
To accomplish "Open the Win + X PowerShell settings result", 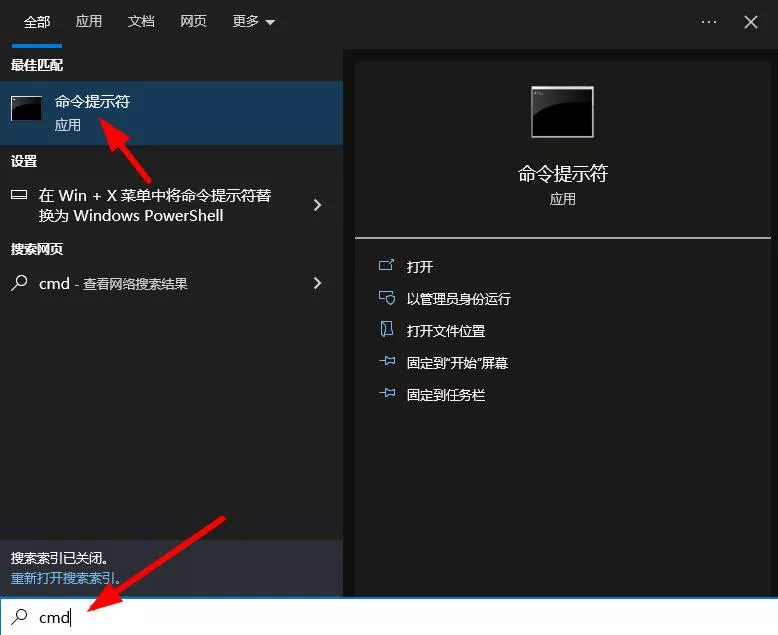I will [x=171, y=205].
